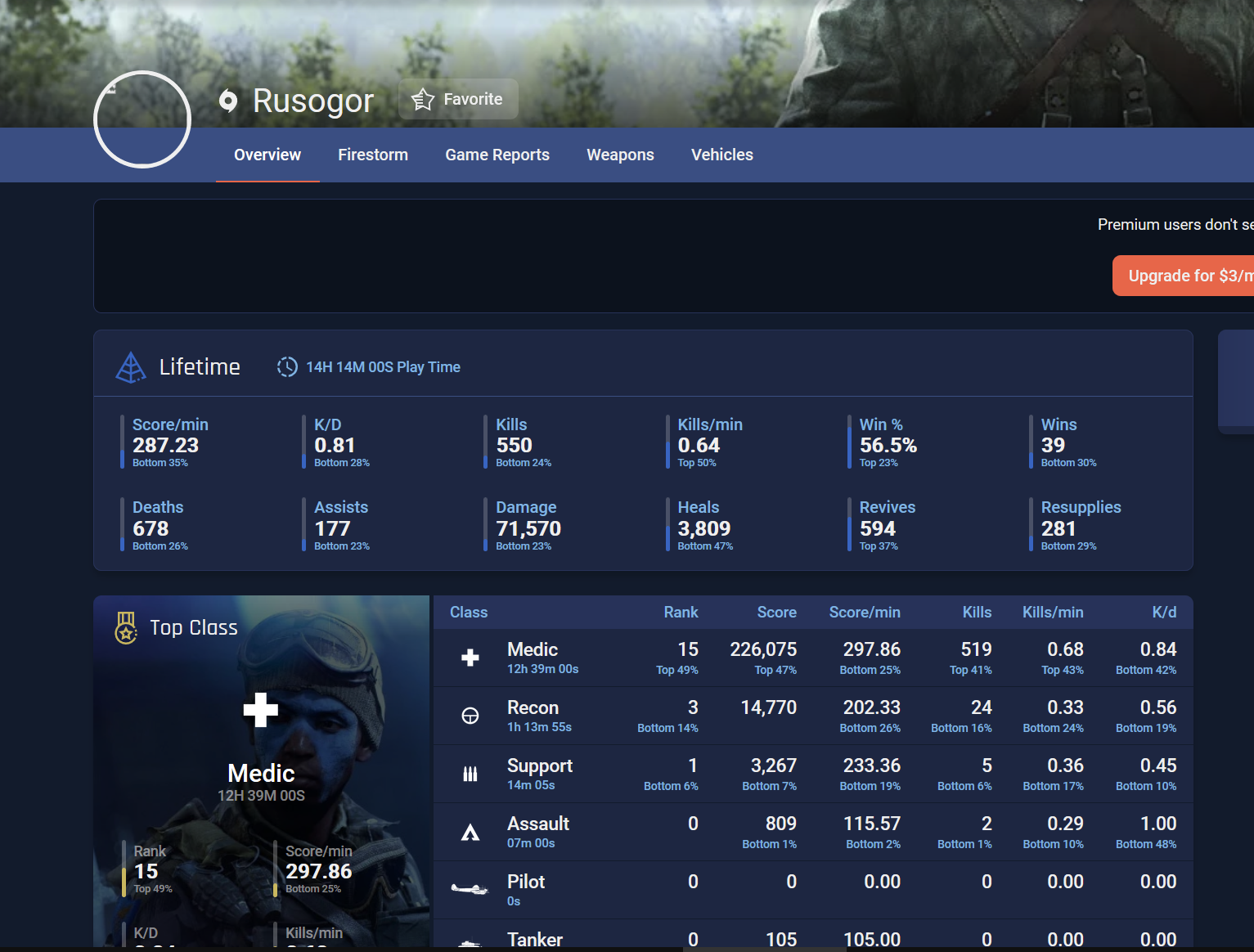The height and width of the screenshot is (952, 1254).
Task: Click the Lifetime section heading
Action: pos(200,367)
